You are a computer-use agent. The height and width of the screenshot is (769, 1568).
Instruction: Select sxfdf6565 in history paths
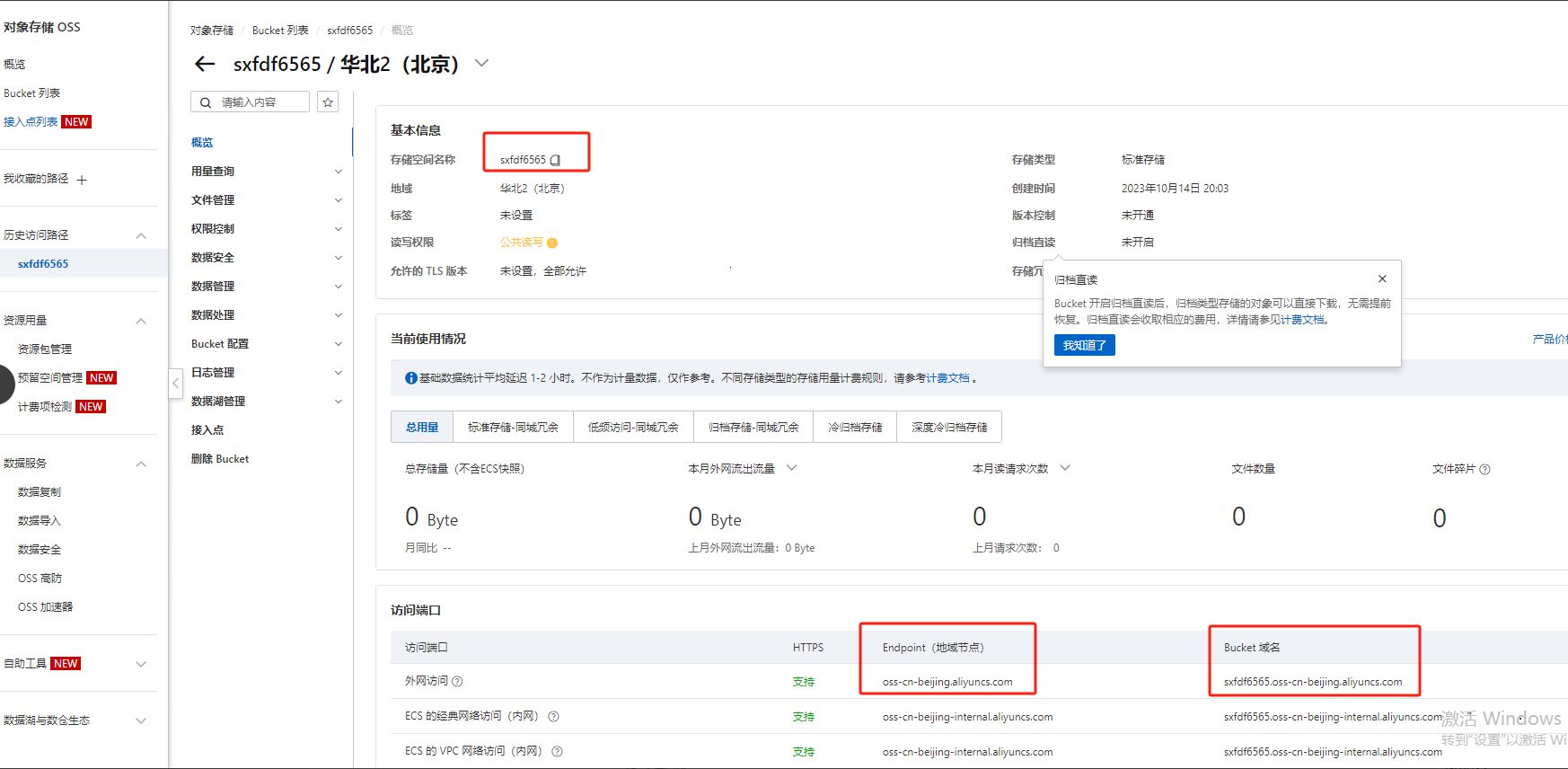(x=43, y=264)
